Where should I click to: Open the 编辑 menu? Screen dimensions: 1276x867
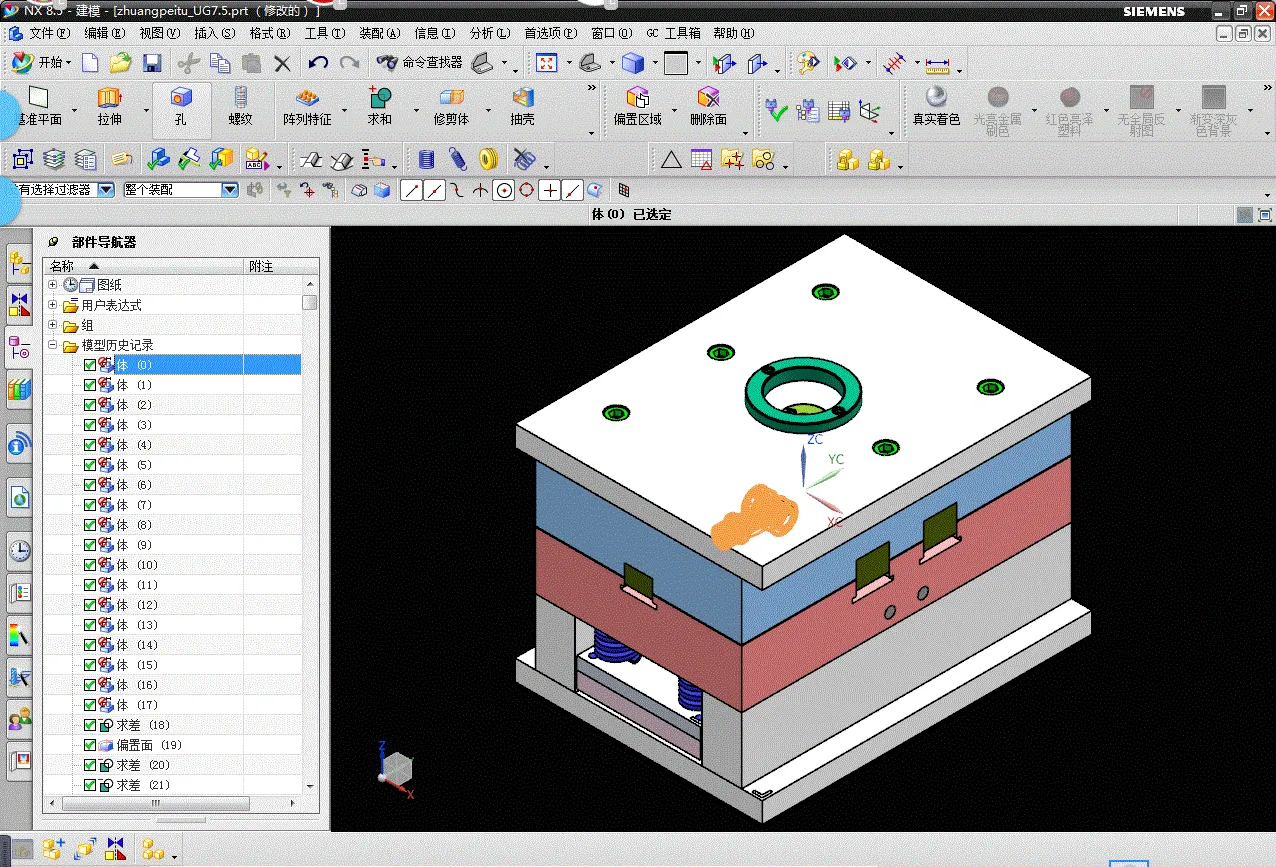pyautogui.click(x=103, y=33)
